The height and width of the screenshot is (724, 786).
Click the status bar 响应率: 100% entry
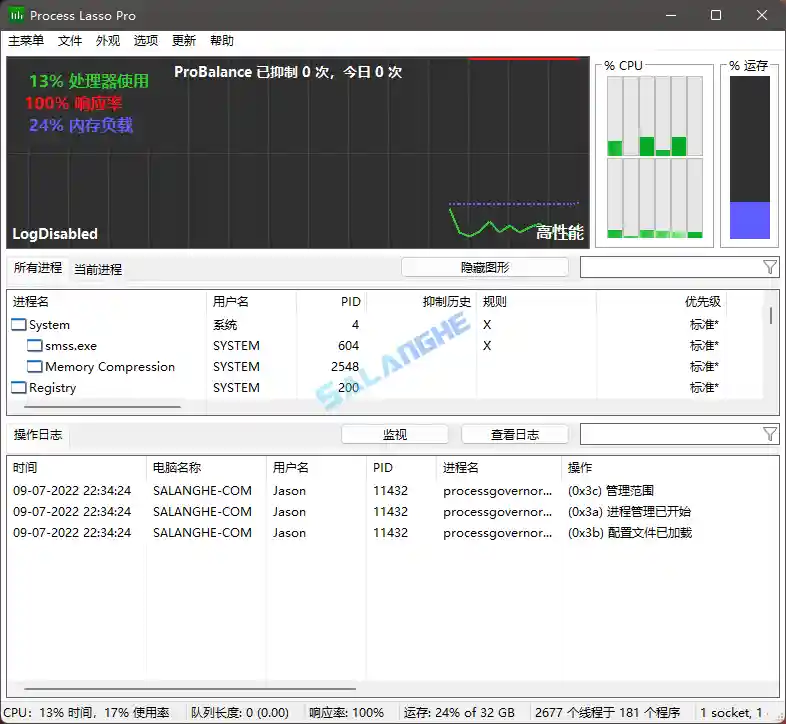346,712
